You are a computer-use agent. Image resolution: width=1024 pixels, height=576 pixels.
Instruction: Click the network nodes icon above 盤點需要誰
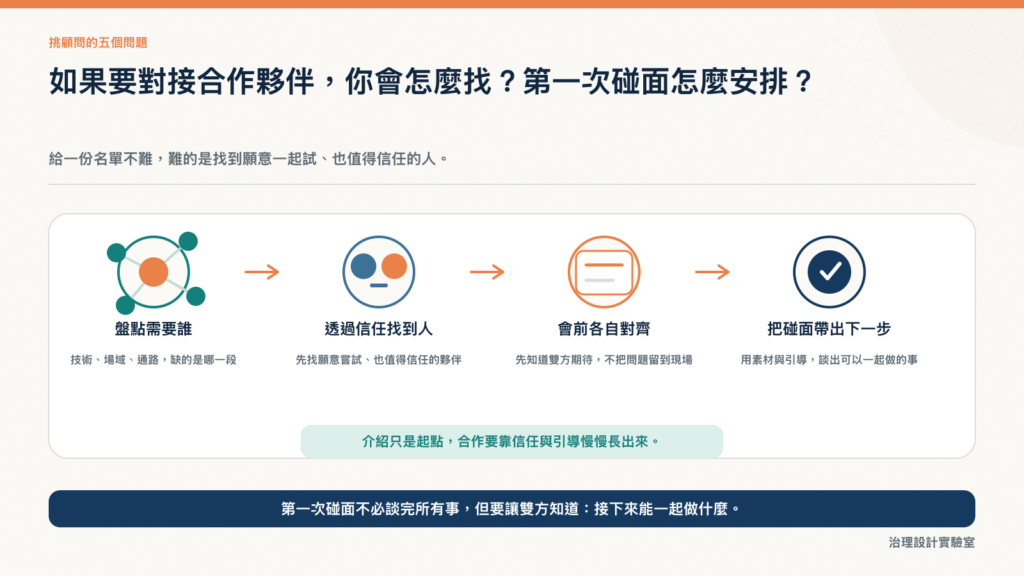[x=155, y=272]
